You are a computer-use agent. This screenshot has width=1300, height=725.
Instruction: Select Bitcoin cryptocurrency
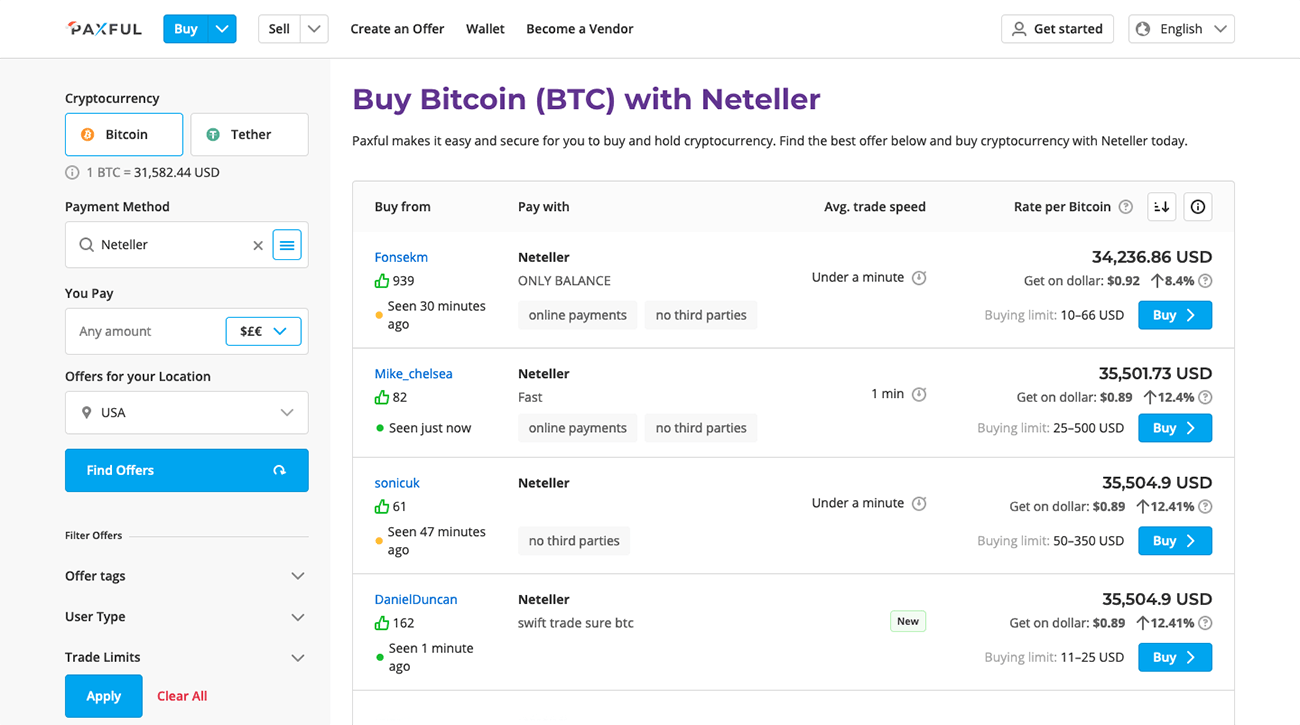124,134
